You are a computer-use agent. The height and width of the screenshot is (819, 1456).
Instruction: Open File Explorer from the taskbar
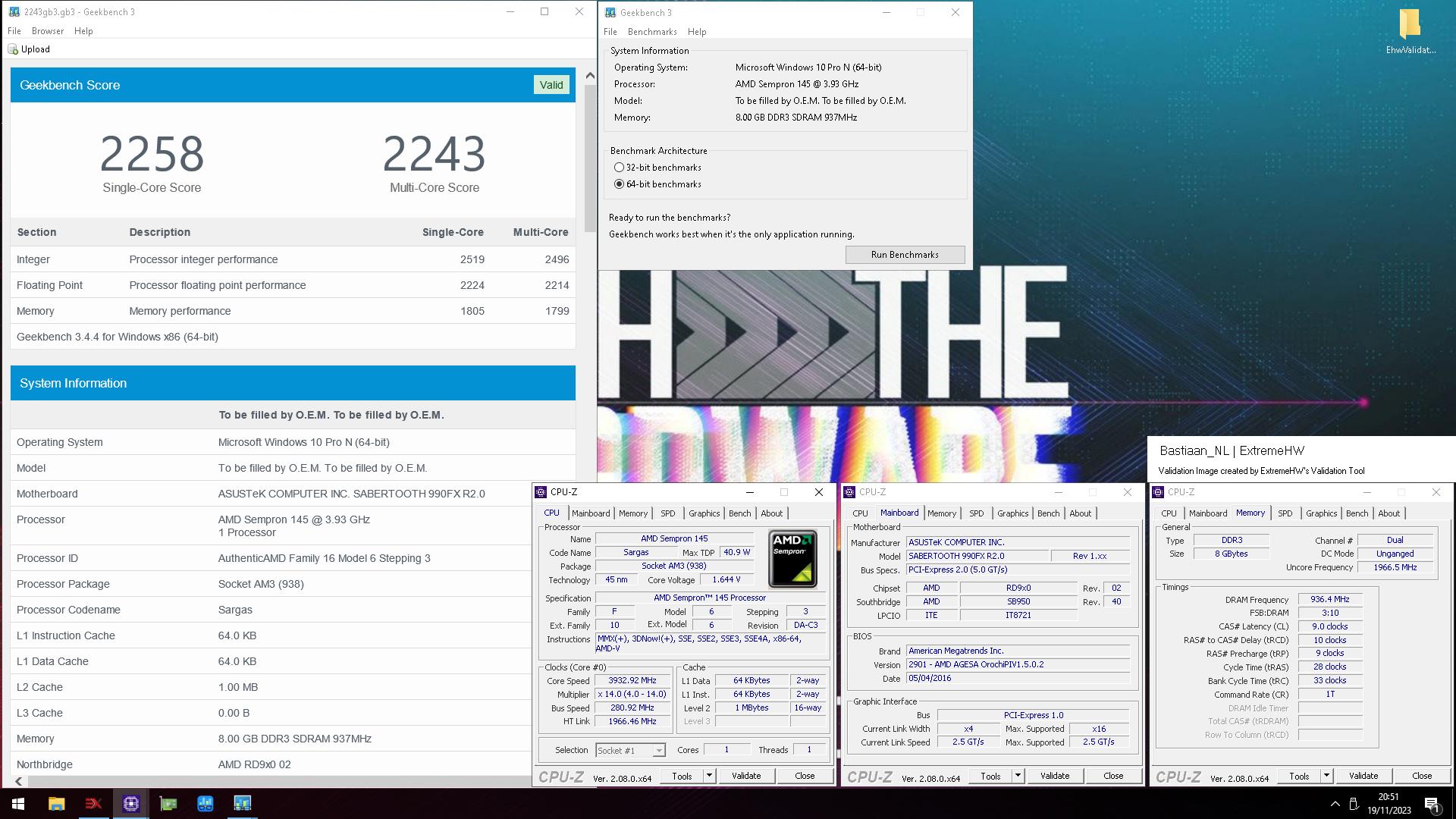click(56, 804)
